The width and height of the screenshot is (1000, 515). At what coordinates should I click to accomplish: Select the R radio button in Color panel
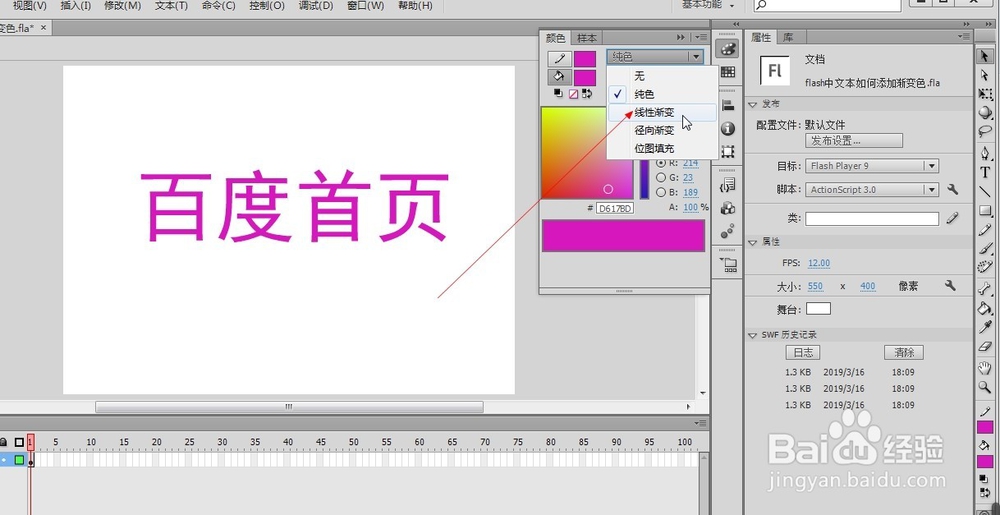pos(661,163)
